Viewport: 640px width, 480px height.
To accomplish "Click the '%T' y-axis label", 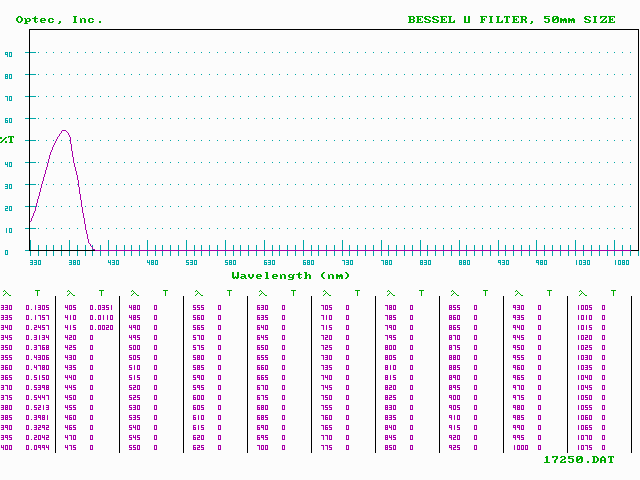I will tap(7, 138).
